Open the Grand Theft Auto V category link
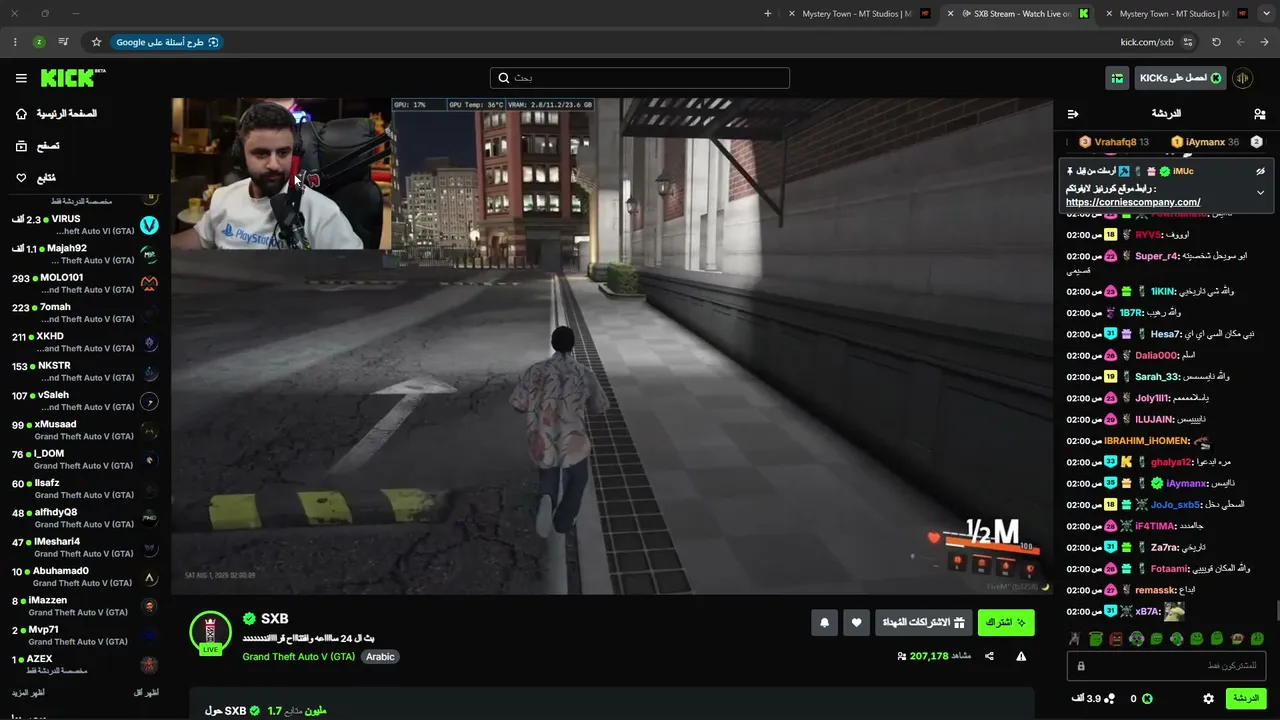Viewport: 1280px width, 720px height. 299,657
